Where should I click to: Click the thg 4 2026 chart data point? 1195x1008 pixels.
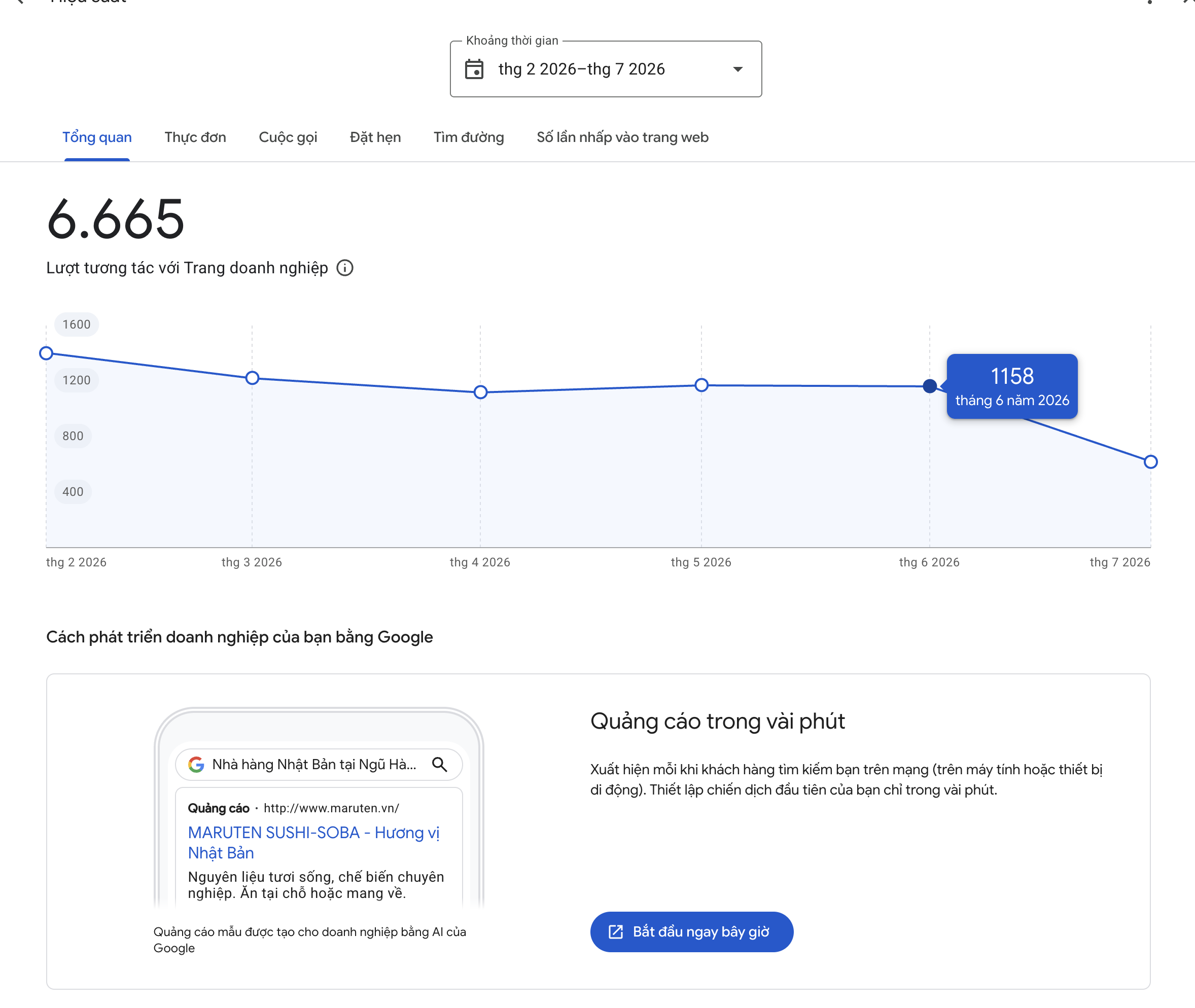481,392
